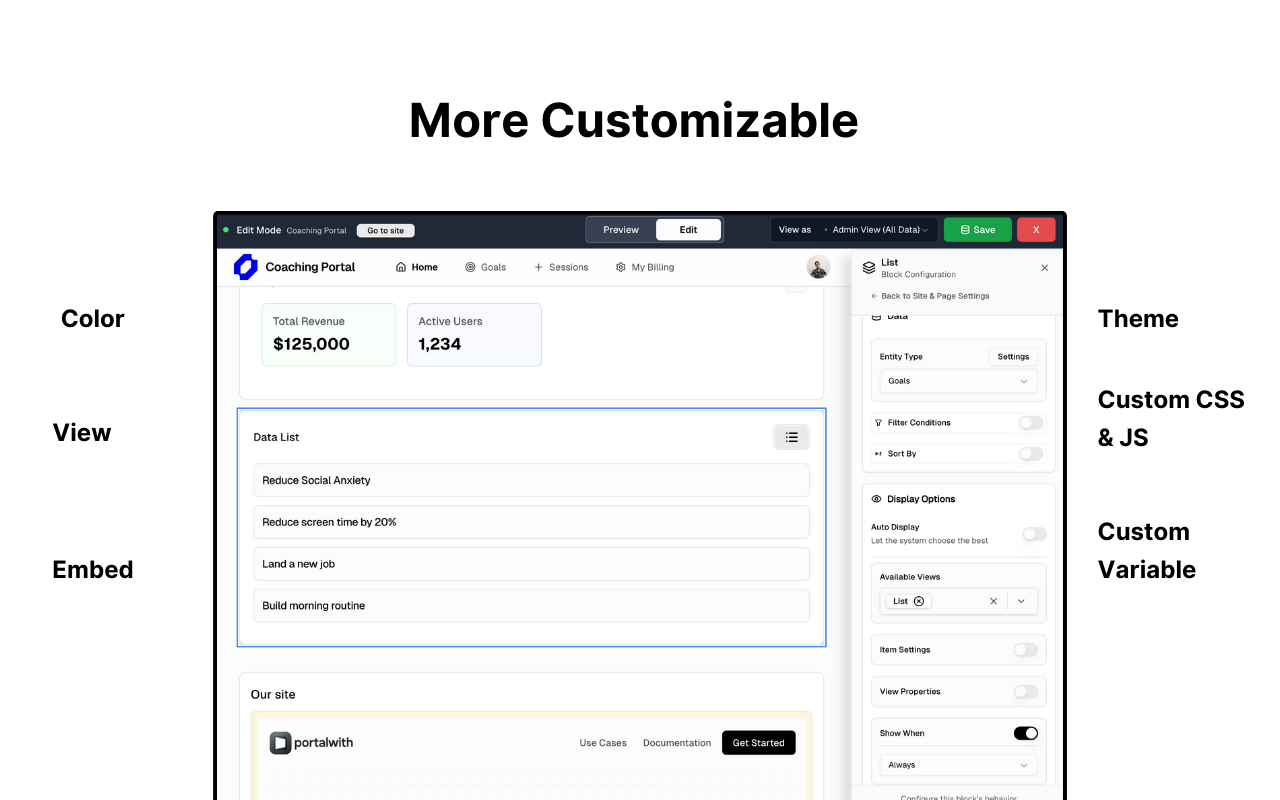The image size is (1280, 800).
Task: Expand the Available Views dropdown arrow
Action: (1021, 601)
